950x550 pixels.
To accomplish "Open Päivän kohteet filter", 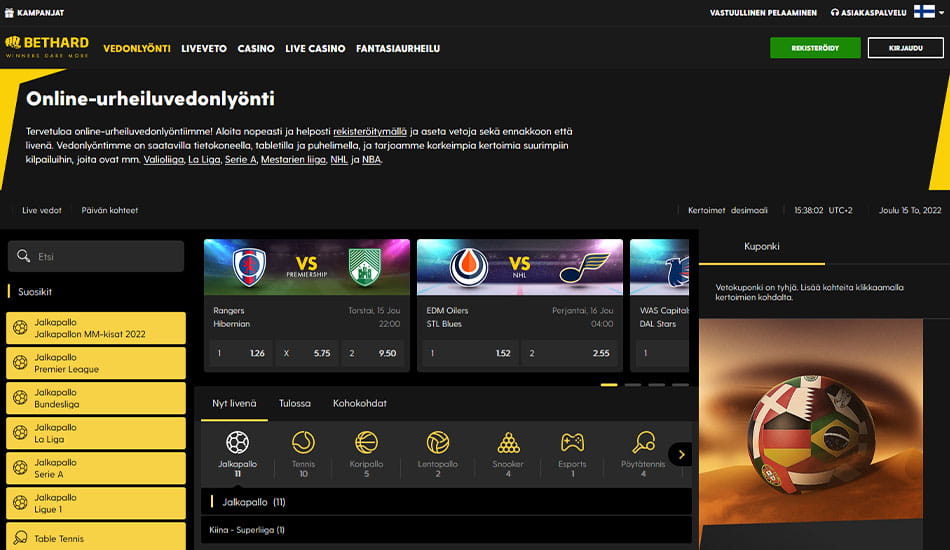I will [110, 210].
